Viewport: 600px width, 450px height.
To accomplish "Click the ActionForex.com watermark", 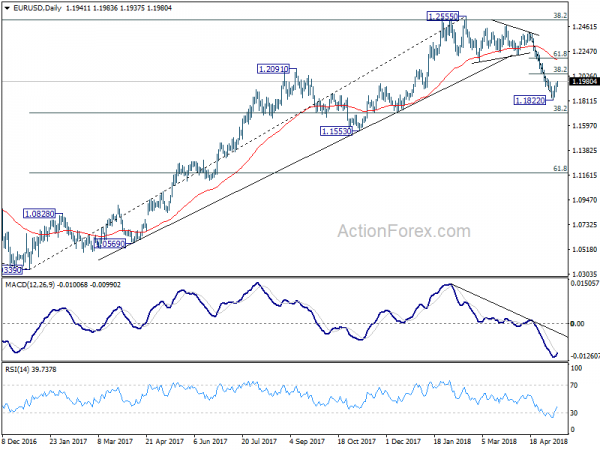I will pos(404,231).
